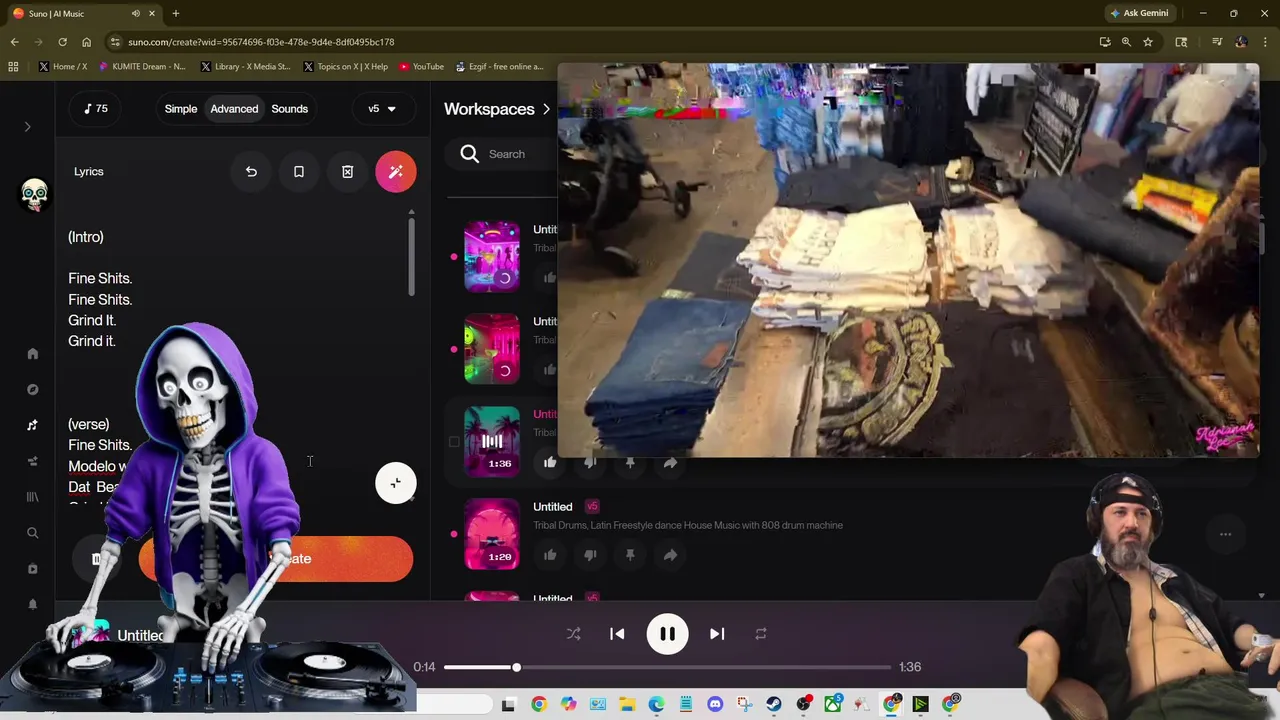Save lyrics with the bookmark icon
Screen dimensions: 1280x720
[298, 172]
